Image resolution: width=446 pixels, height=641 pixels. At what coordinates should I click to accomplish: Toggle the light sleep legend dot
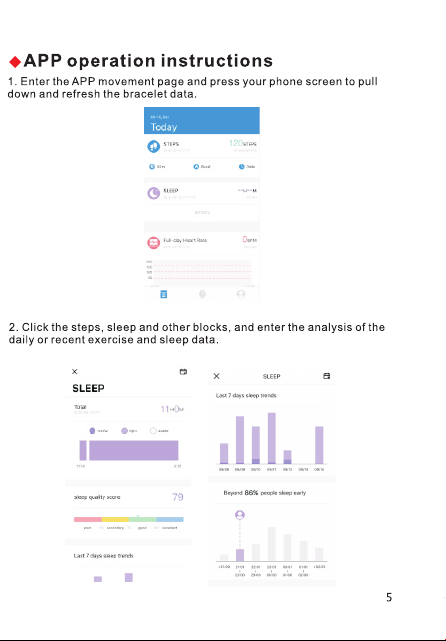[x=124, y=430]
